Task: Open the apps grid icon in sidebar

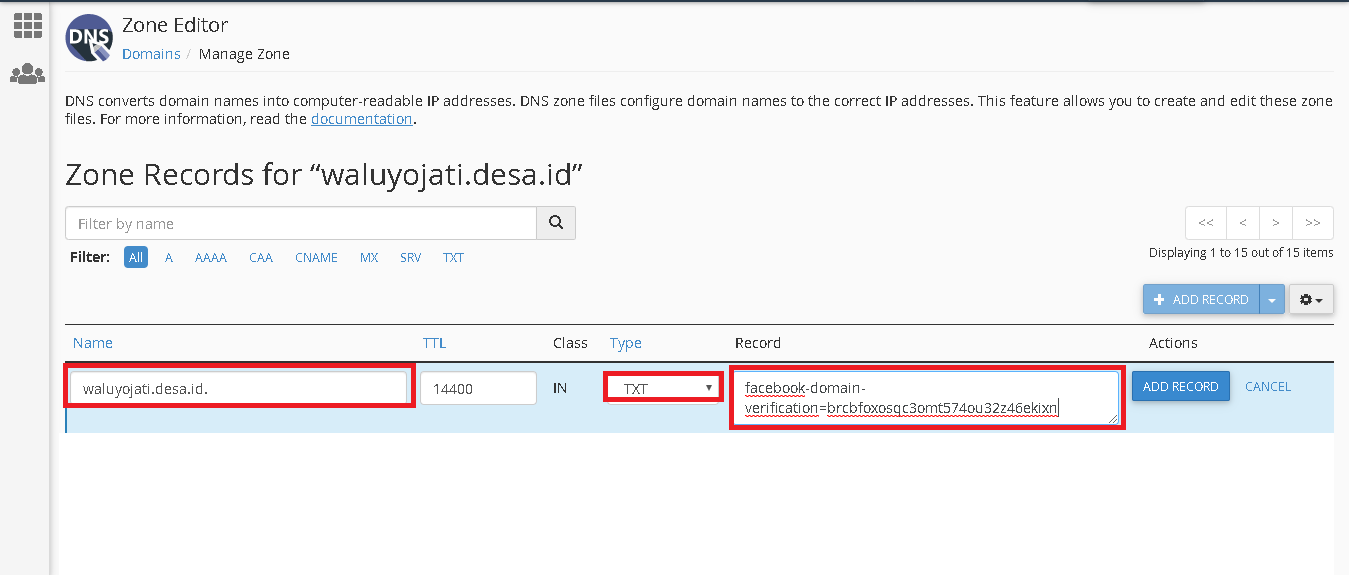Action: pyautogui.click(x=27, y=26)
